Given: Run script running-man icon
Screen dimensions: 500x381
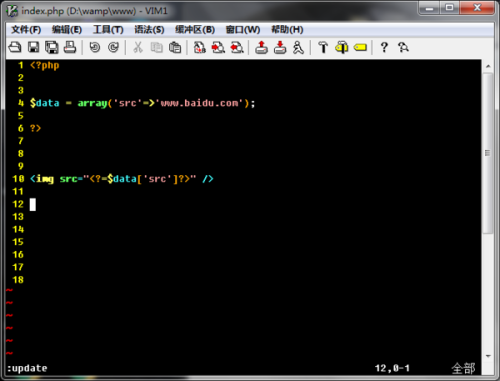Looking at the screenshot, I should coord(298,47).
